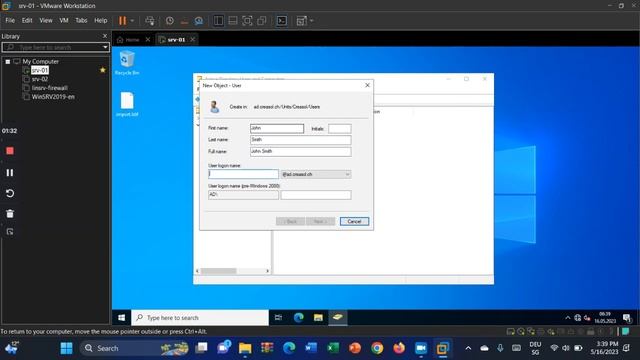
Task: Click the Full name field
Action: [300, 151]
